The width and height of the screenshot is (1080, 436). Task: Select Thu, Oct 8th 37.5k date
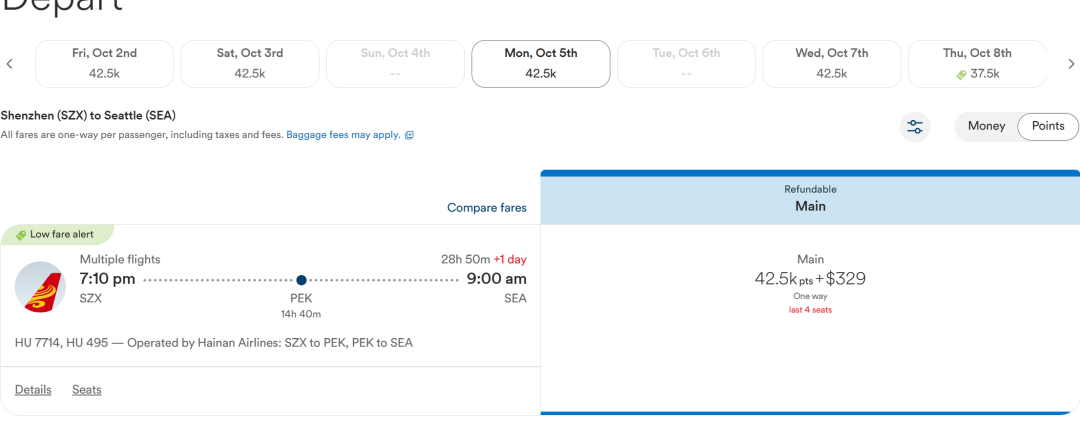click(977, 63)
